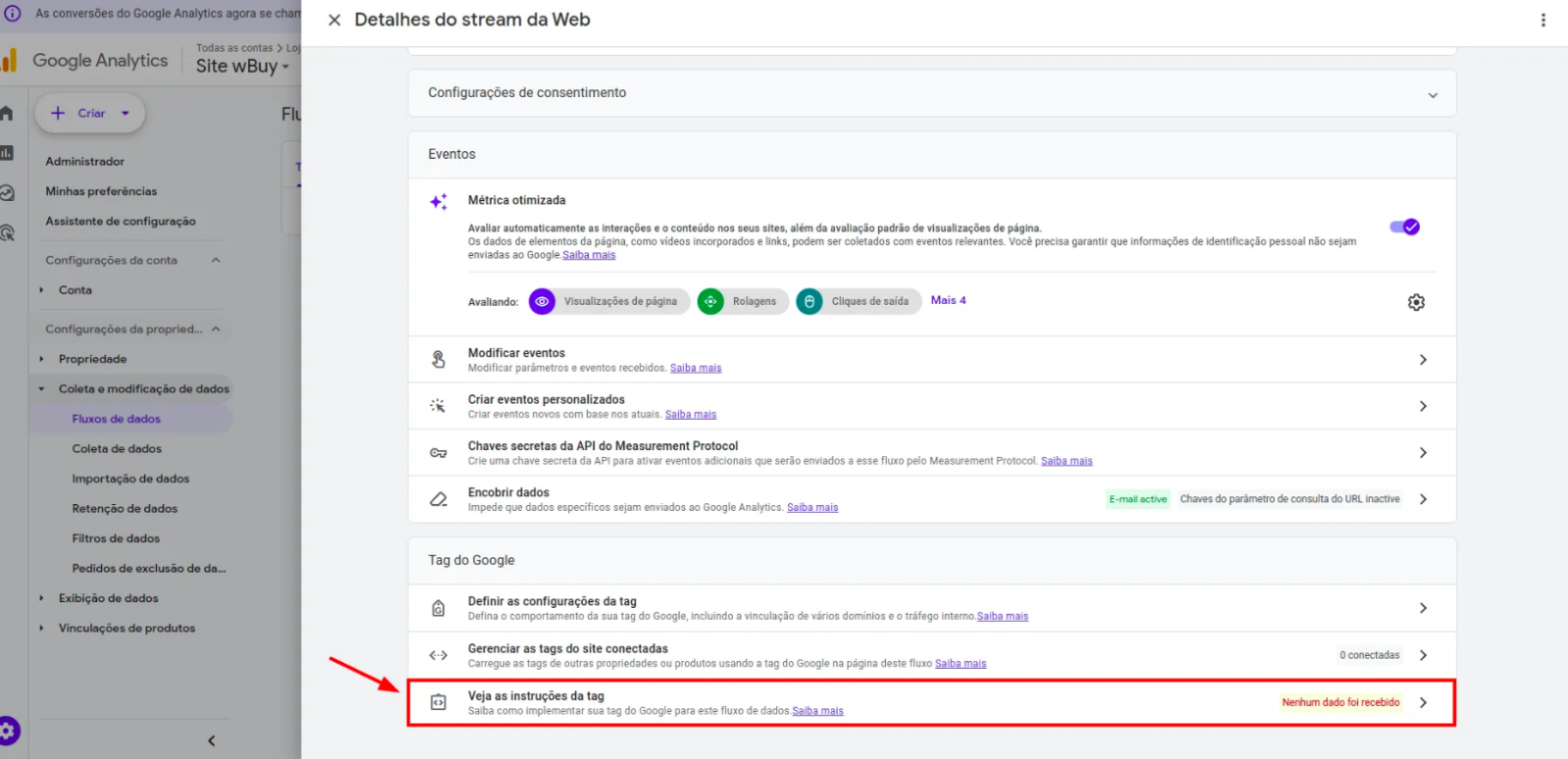Collapse Configurações da conta group

[216, 260]
